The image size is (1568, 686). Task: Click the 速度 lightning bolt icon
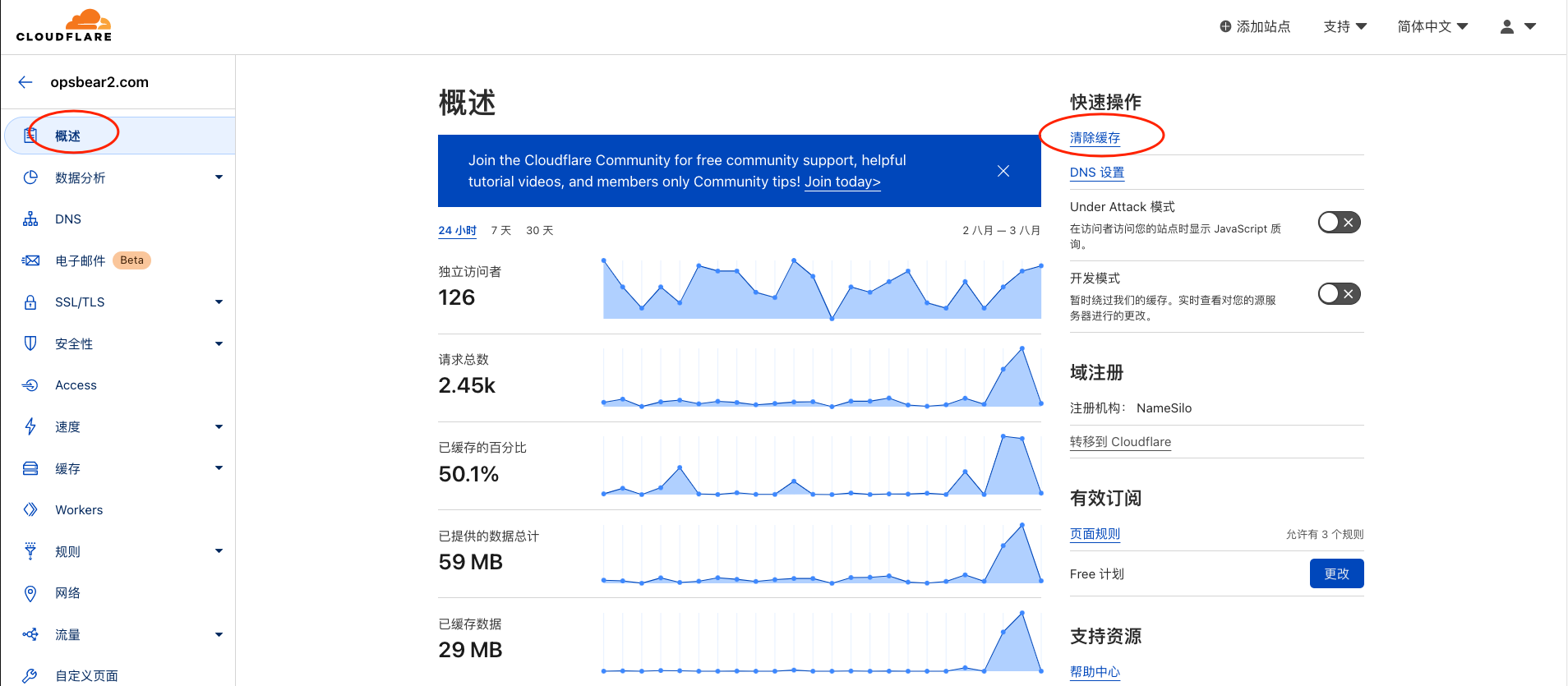point(30,426)
